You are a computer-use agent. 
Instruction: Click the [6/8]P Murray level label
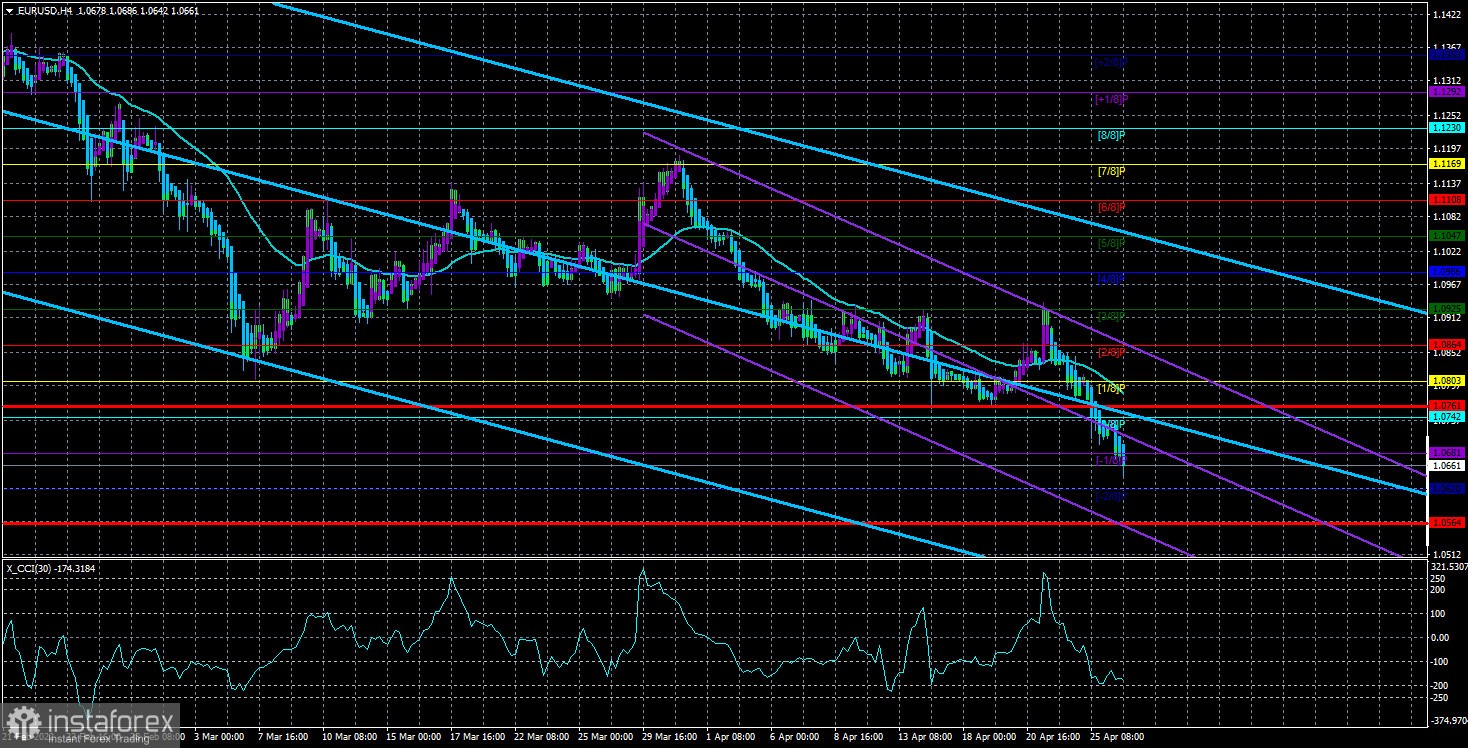tap(1112, 207)
